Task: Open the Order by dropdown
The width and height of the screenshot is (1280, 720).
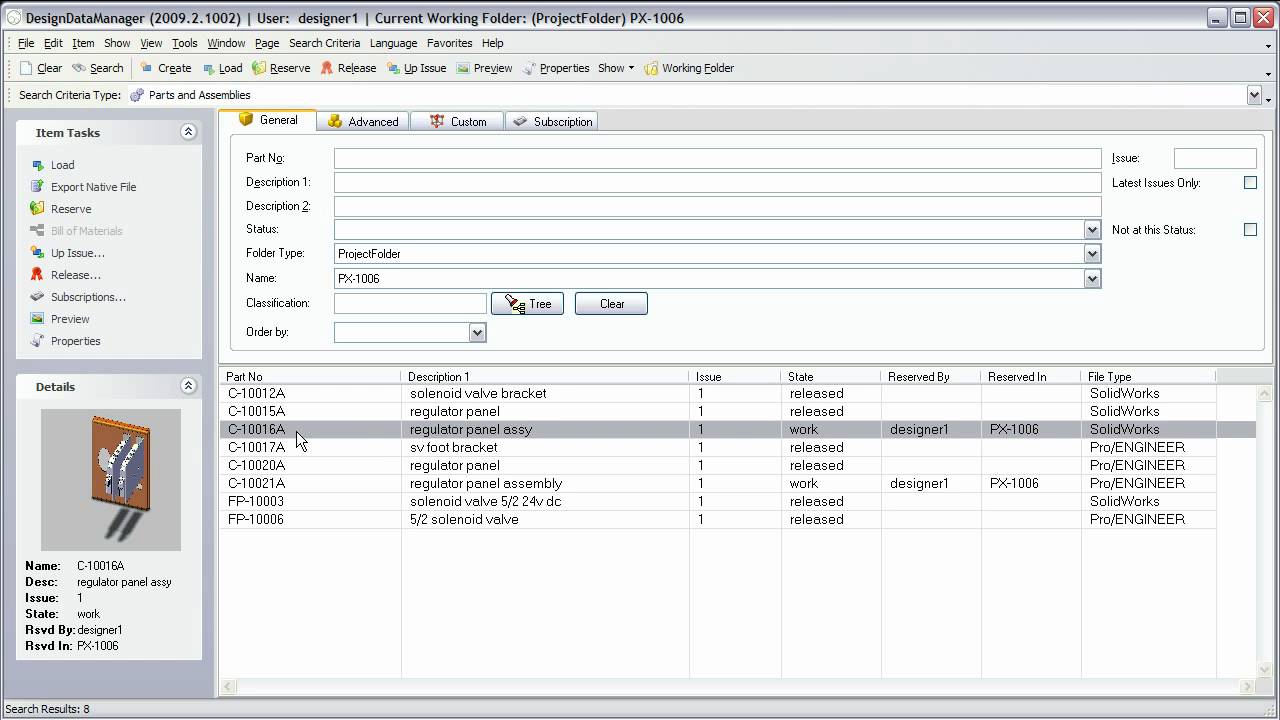Action: coord(477,333)
